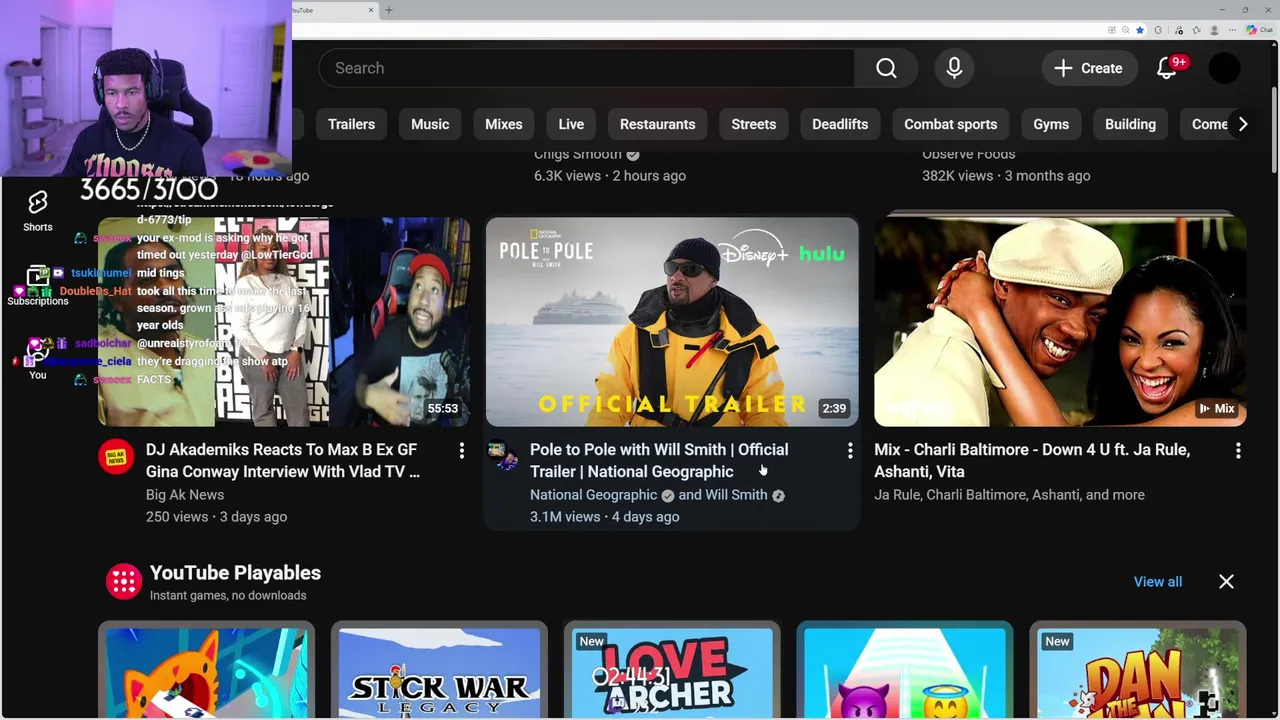This screenshot has height=720, width=1280.
Task: Activate voice search microphone
Action: [x=954, y=68]
